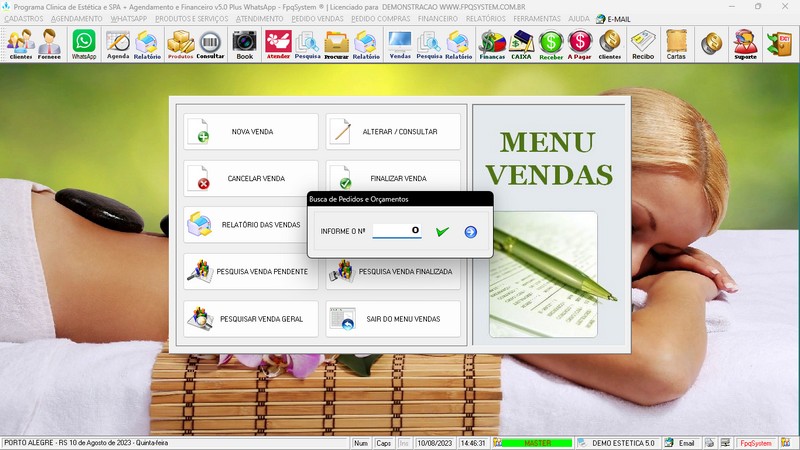The width and height of the screenshot is (800, 450).
Task: Click the 14:46:31 time in status bar
Action: point(473,443)
